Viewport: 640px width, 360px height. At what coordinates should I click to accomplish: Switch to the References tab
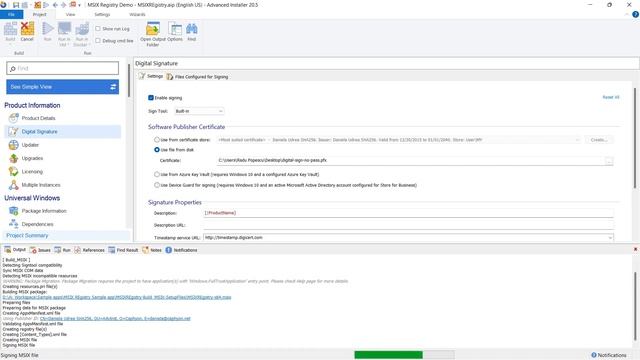(89, 250)
